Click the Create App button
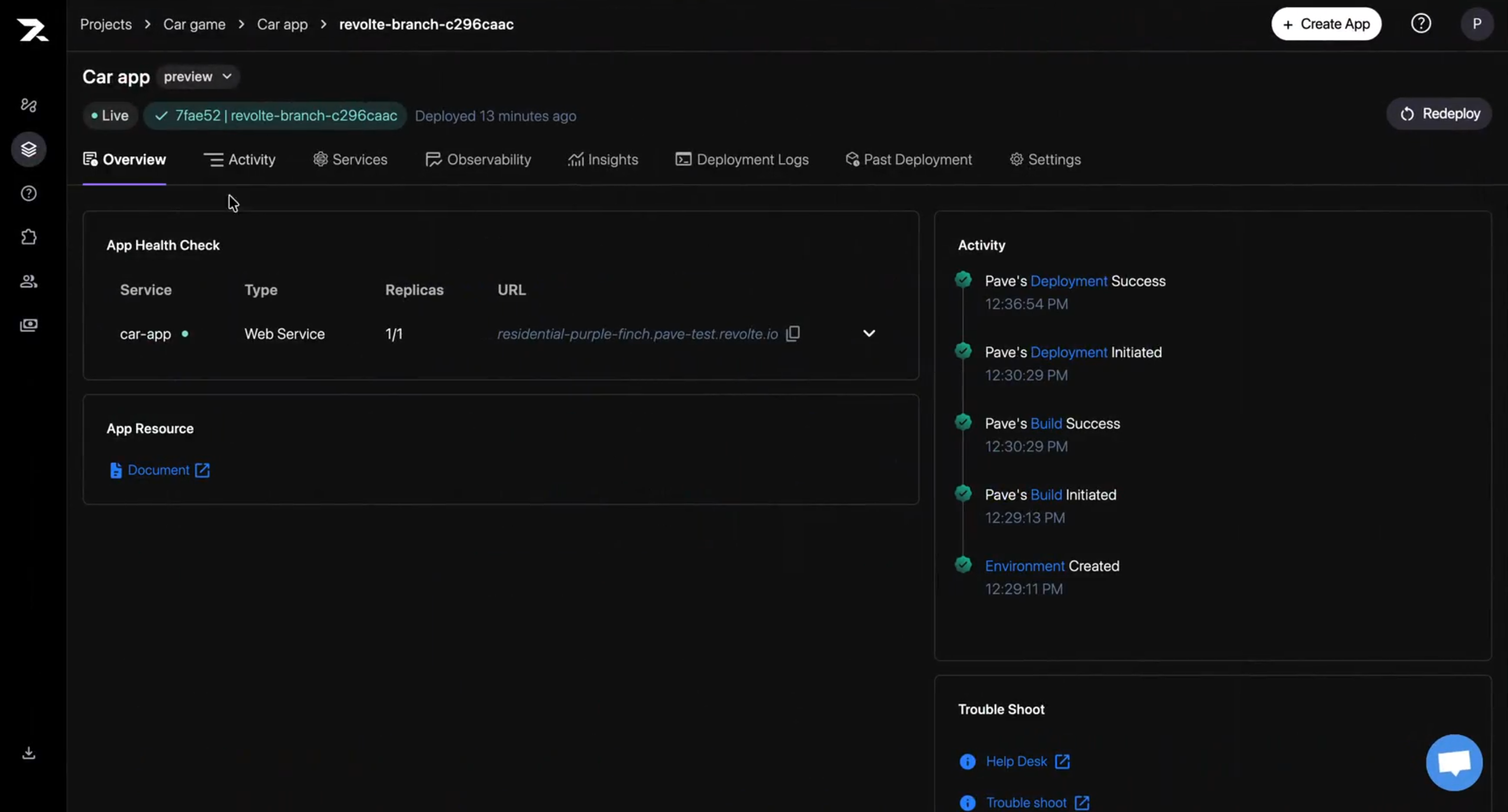 [1326, 24]
